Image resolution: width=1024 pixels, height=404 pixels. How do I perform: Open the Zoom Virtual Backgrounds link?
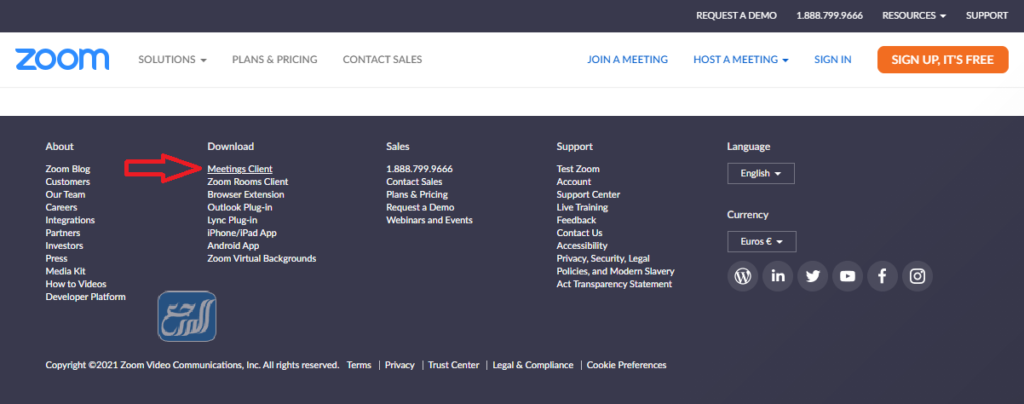pos(261,258)
